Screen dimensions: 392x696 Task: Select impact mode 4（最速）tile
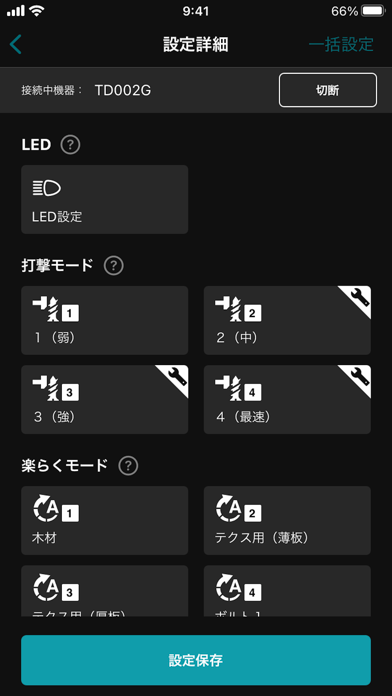tap(287, 400)
